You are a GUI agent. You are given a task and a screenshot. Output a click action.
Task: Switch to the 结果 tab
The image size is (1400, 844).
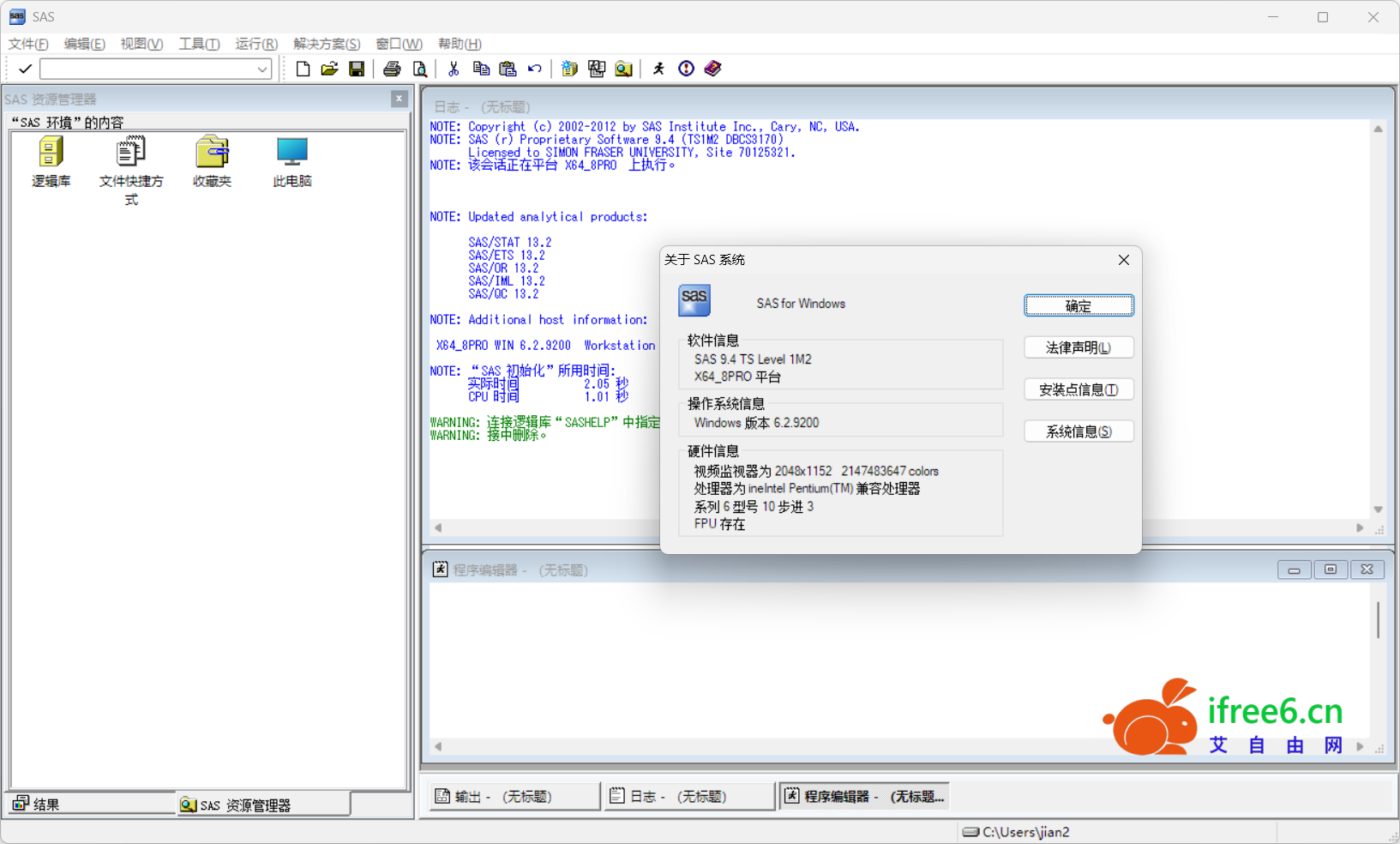(47, 804)
